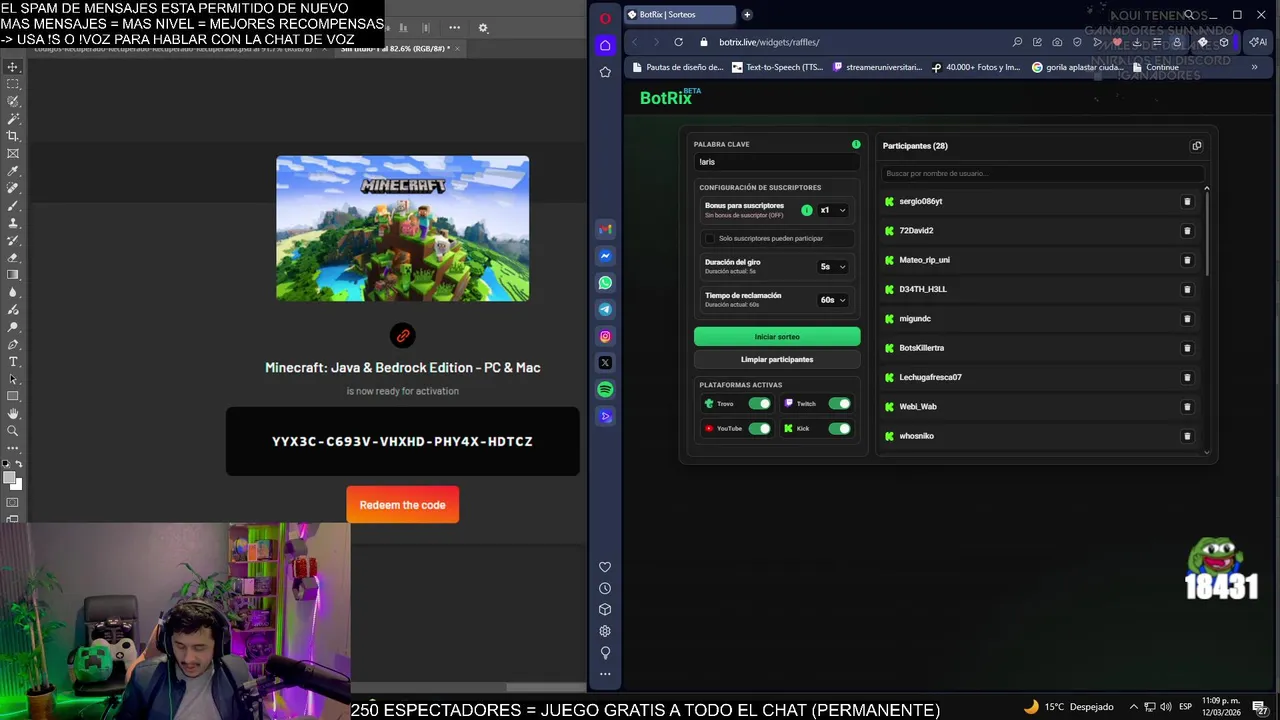The height and width of the screenshot is (720, 1280).
Task: Delete participant migundc with trash icon
Action: (1187, 318)
